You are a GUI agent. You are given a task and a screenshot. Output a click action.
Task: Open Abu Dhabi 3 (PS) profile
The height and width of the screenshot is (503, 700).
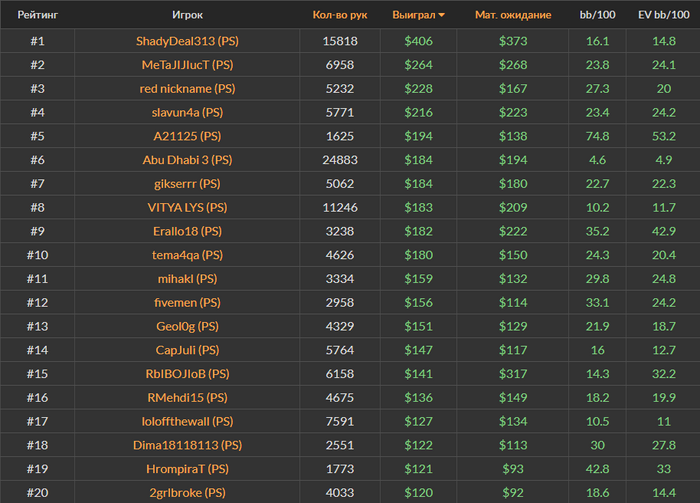tap(187, 160)
